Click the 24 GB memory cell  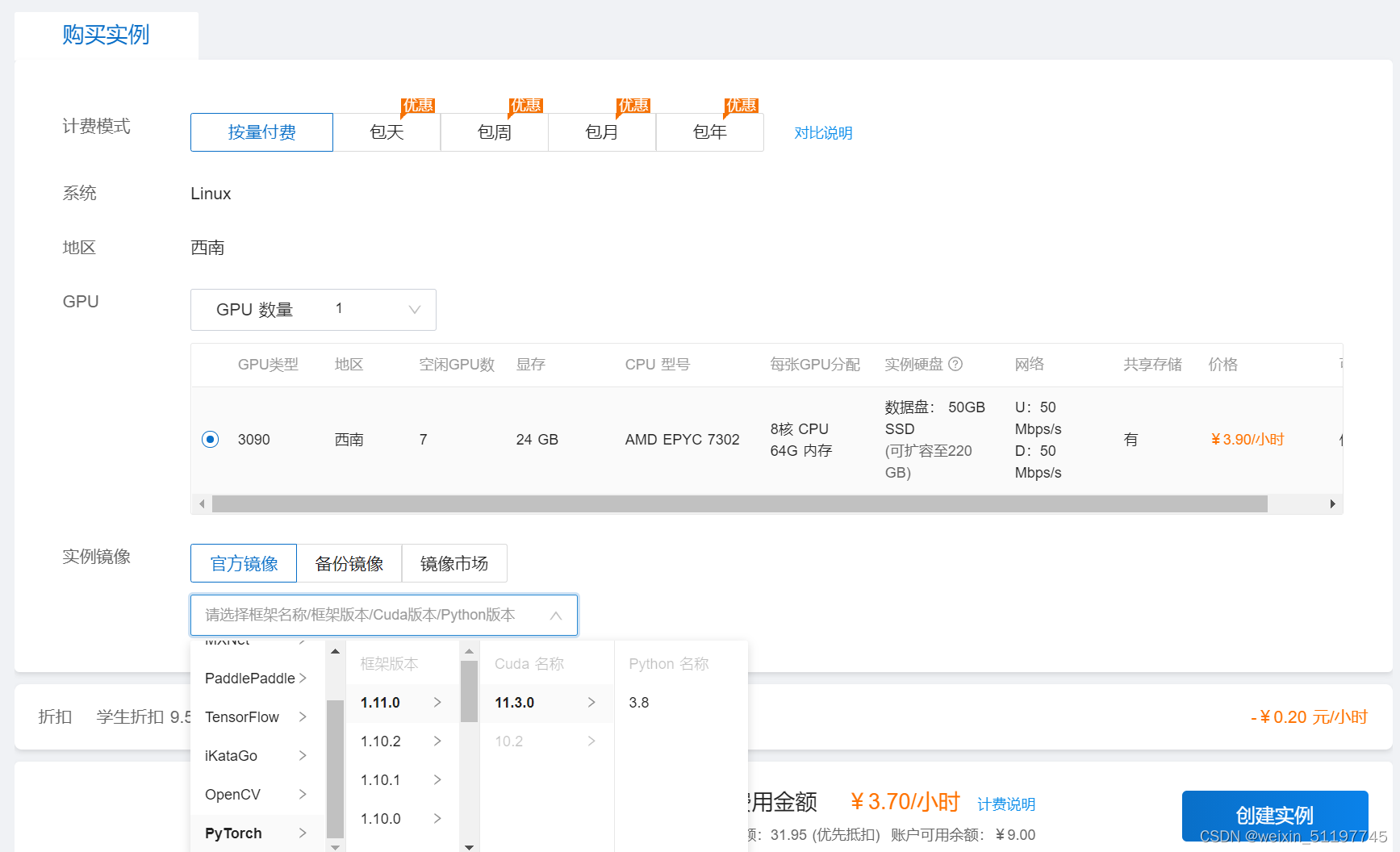coord(537,440)
